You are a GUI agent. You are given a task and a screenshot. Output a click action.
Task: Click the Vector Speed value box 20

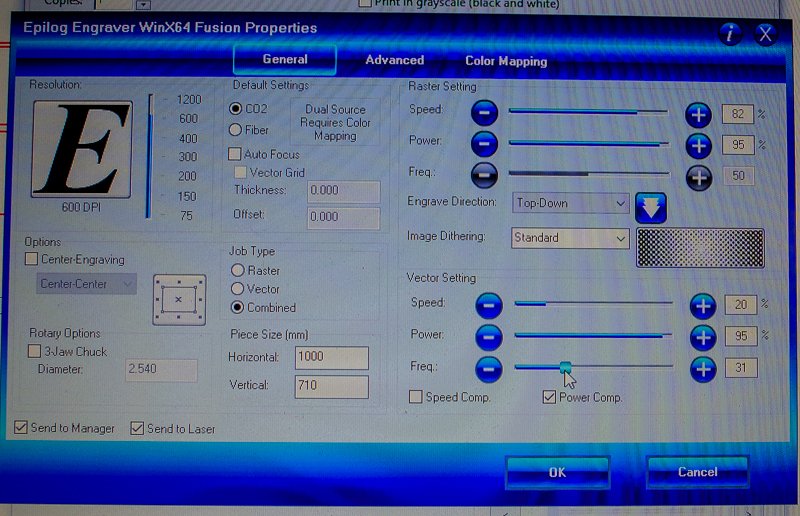coord(741,305)
